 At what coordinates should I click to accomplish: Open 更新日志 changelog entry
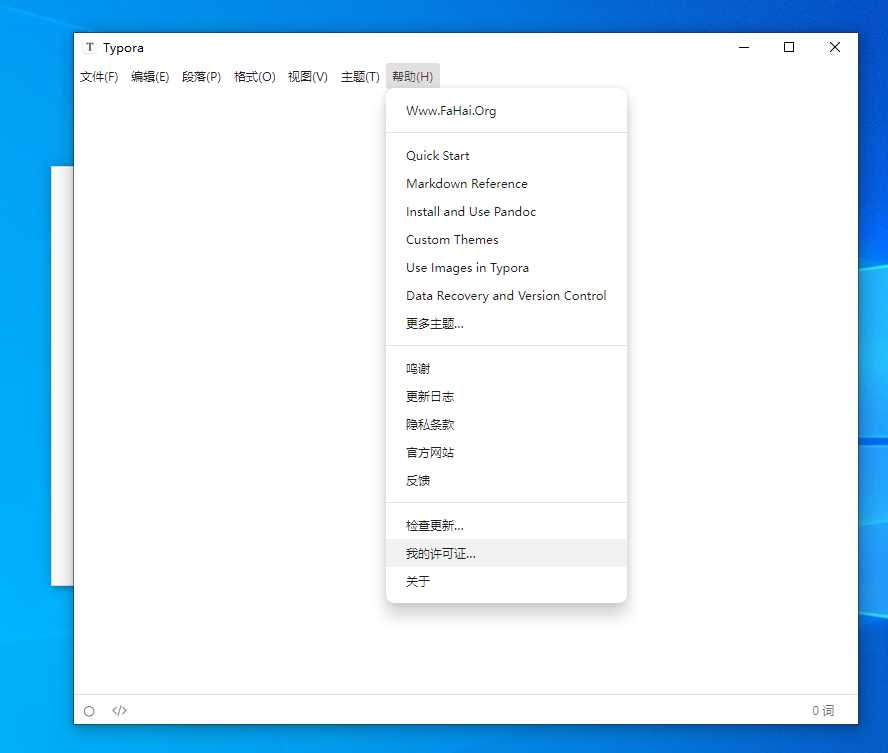pos(506,396)
